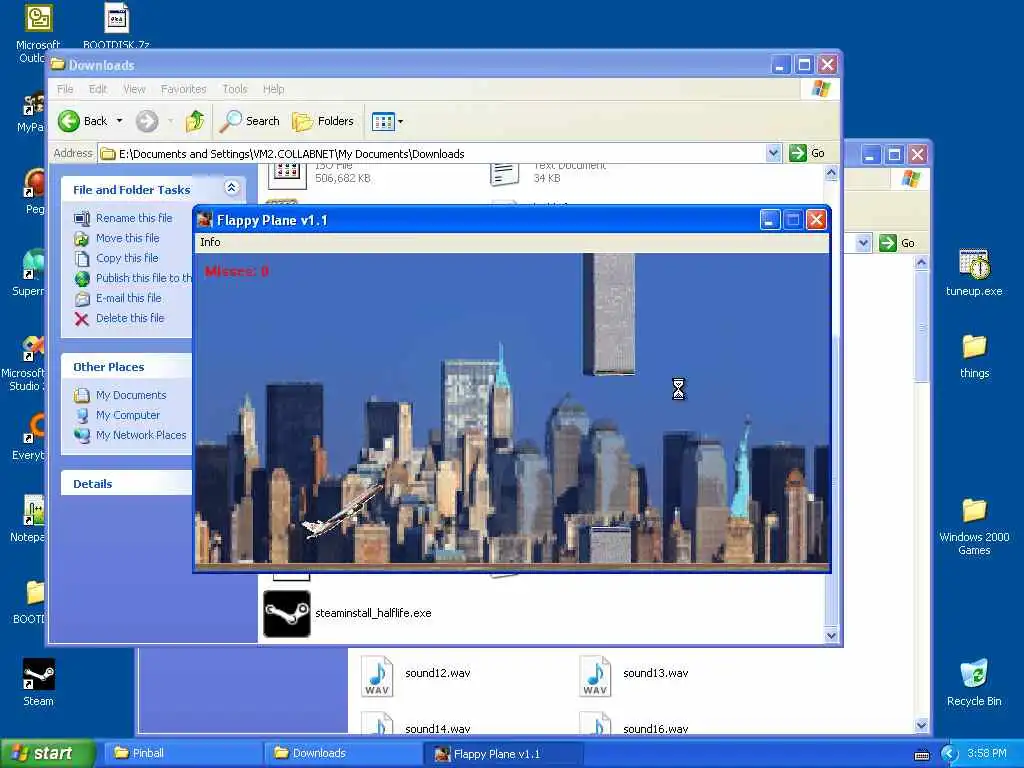1024x768 pixels.
Task: Click Move this file link
Action: 127,238
